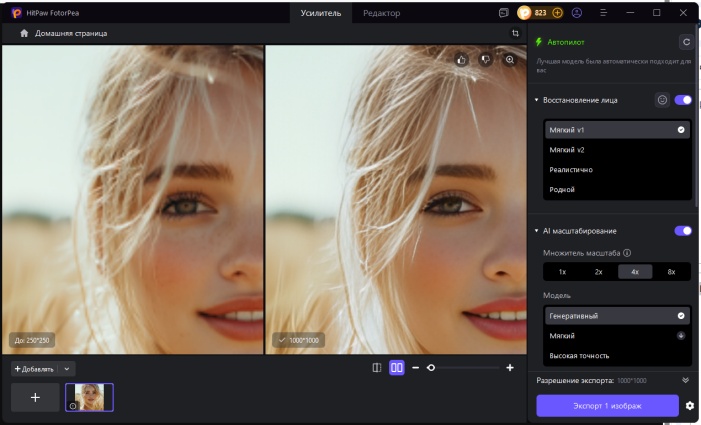Image resolution: width=701 pixels, height=425 pixels.
Task: Click the crop tool icon
Action: pyautogui.click(x=515, y=33)
